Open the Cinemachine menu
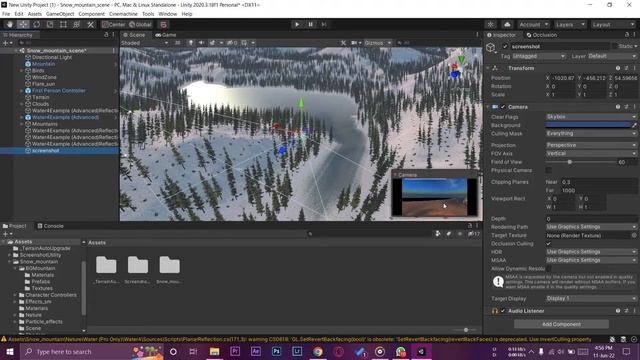This screenshot has height=360, width=640. [123, 14]
